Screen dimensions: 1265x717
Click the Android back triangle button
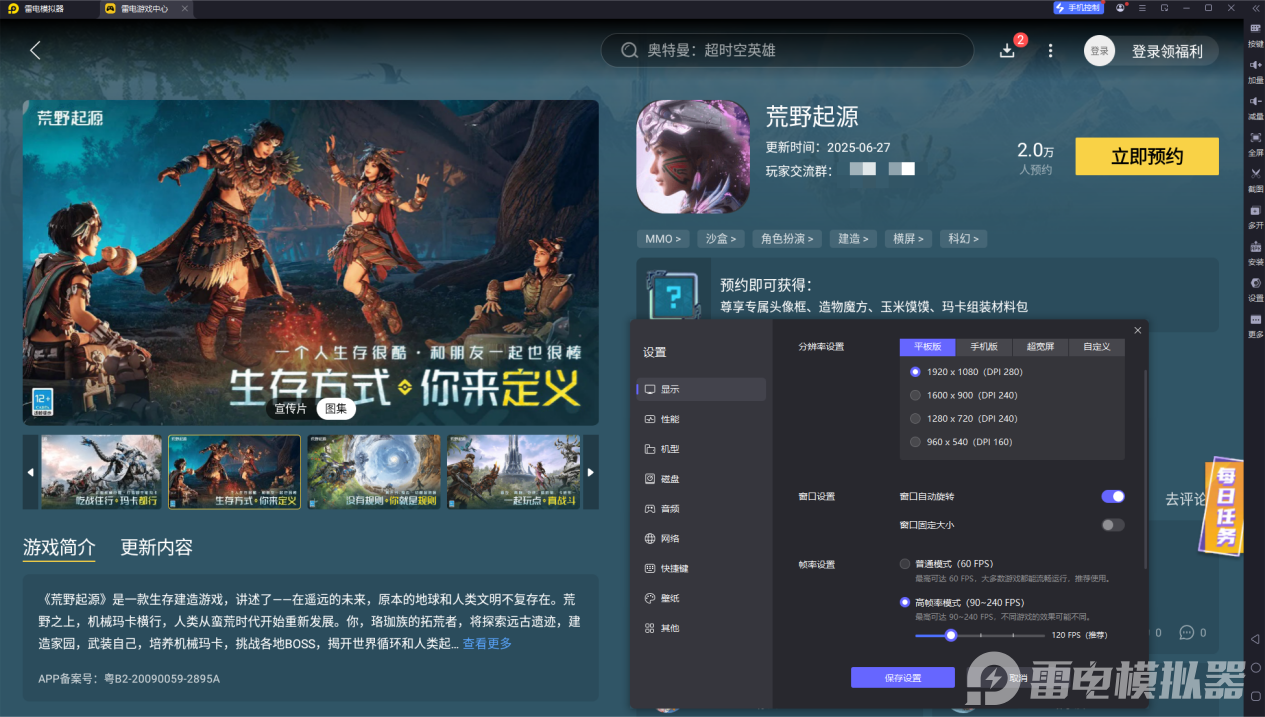(x=1255, y=639)
